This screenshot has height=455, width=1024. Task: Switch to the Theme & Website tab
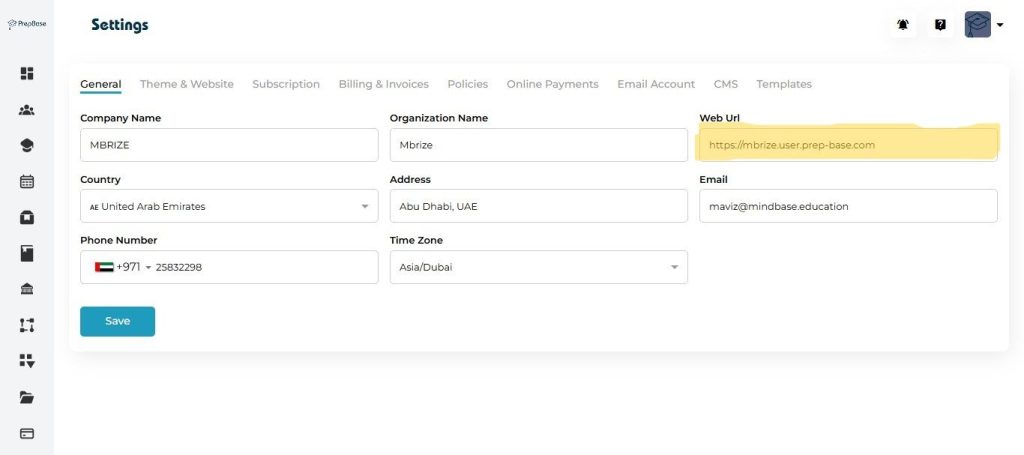pyautogui.click(x=186, y=84)
